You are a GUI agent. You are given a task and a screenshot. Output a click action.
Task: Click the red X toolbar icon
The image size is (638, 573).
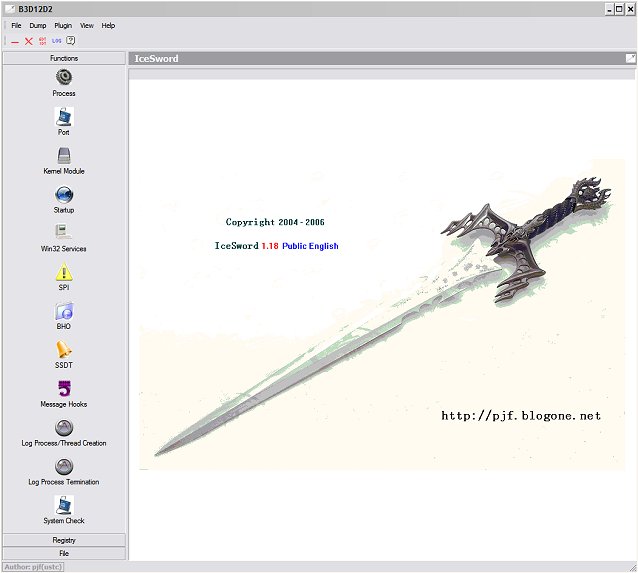pos(28,41)
